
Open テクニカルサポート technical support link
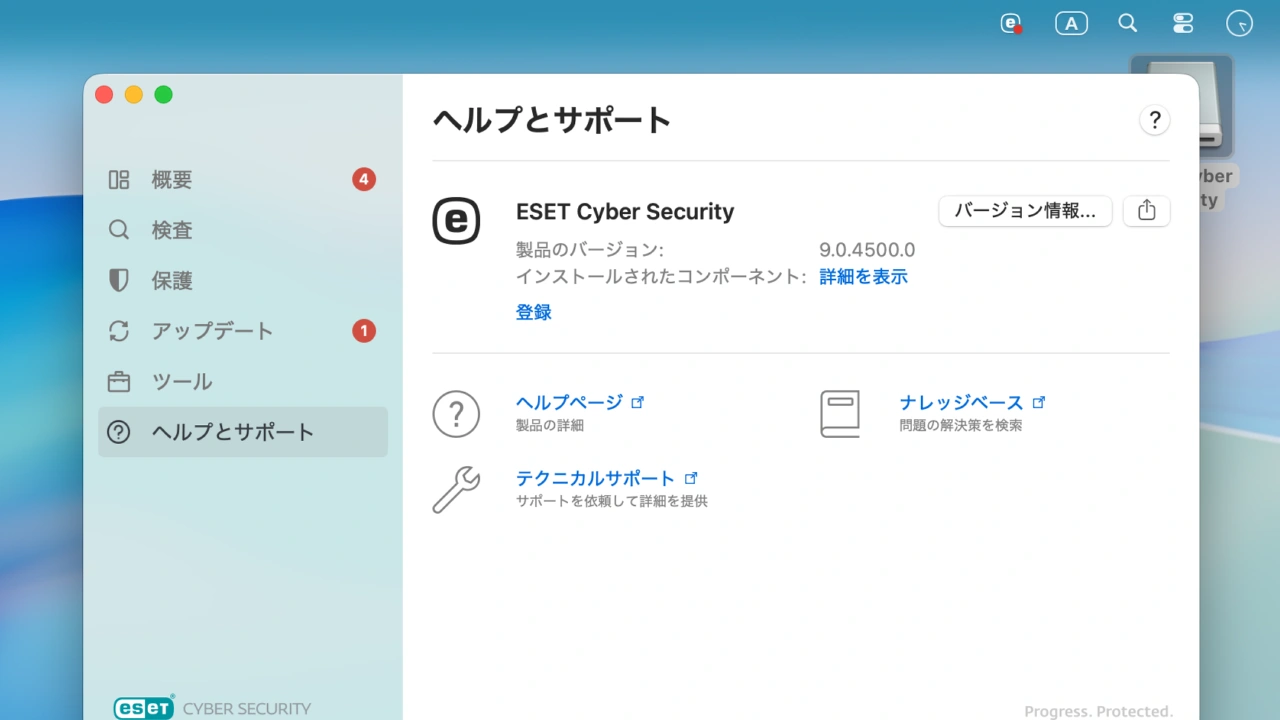(595, 478)
